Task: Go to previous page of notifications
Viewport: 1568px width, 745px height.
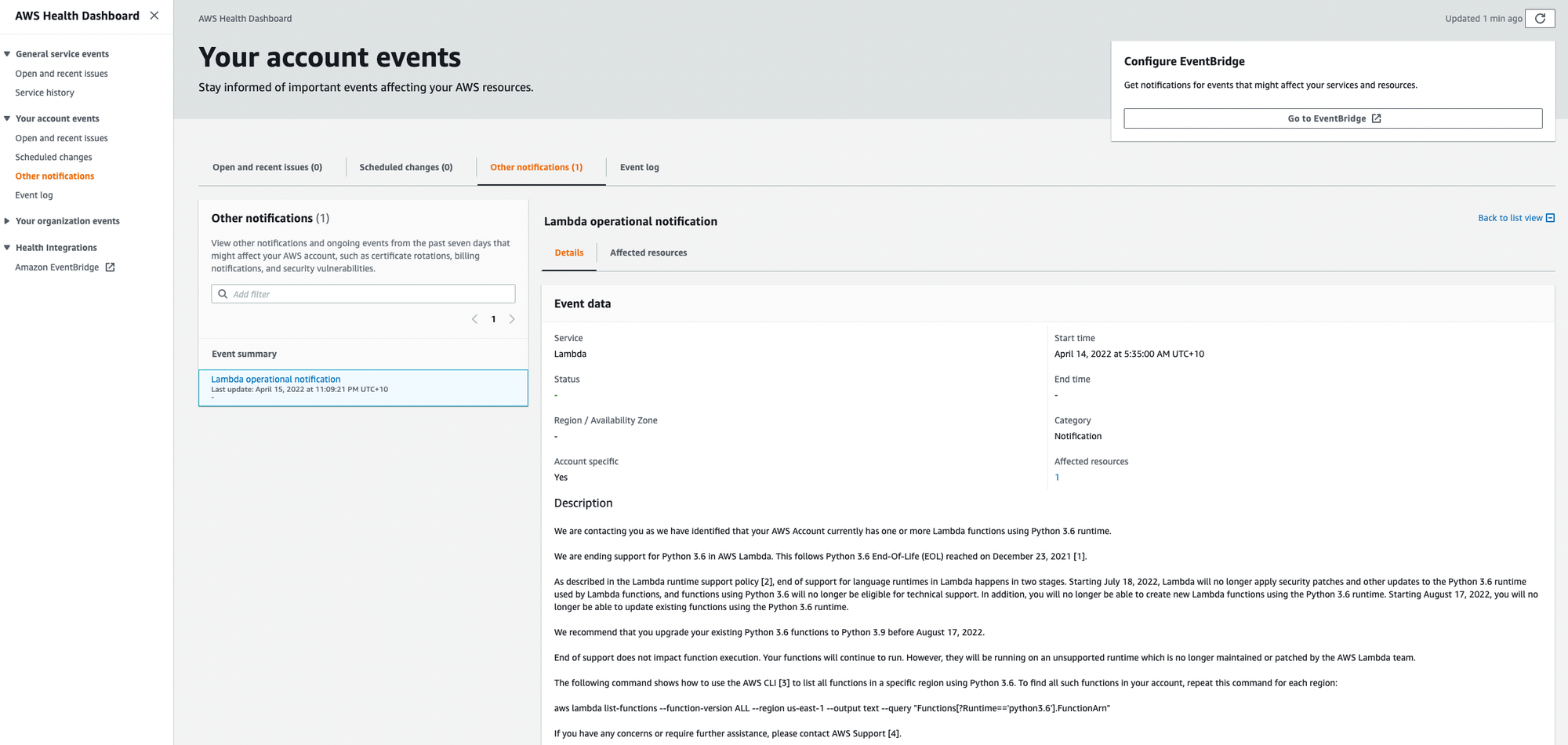Action: pos(474,319)
